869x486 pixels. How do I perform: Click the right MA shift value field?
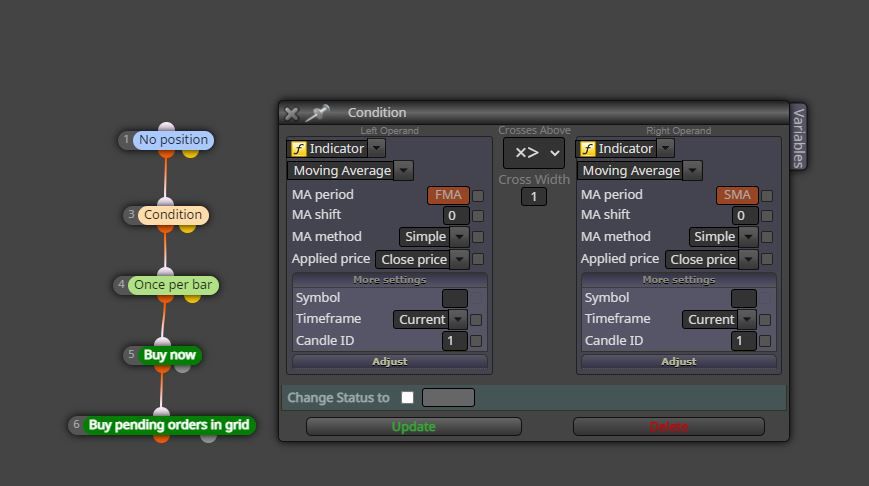tap(745, 216)
